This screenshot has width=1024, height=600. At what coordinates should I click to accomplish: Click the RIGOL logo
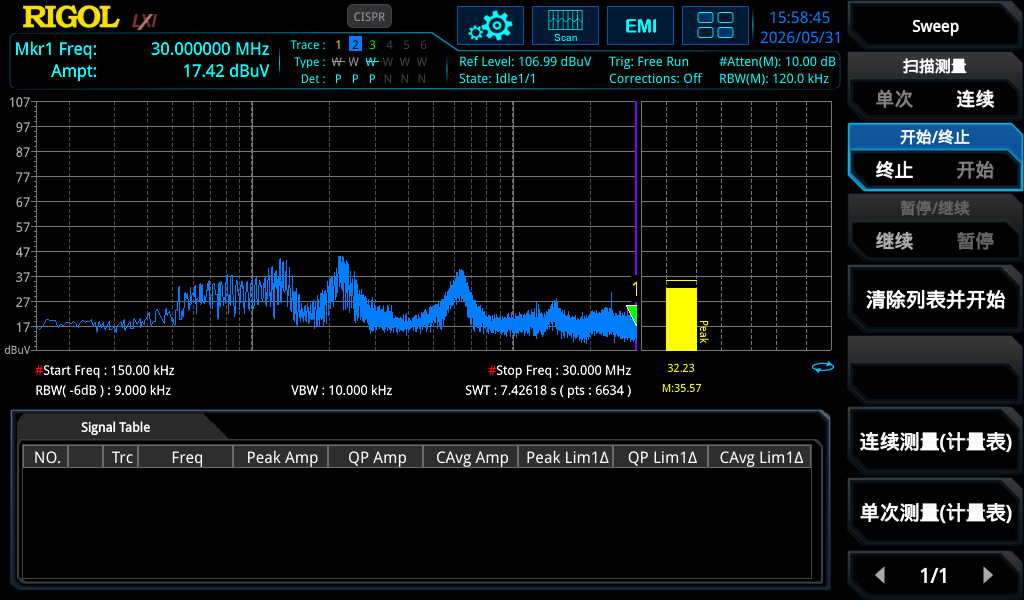pyautogui.click(x=71, y=18)
